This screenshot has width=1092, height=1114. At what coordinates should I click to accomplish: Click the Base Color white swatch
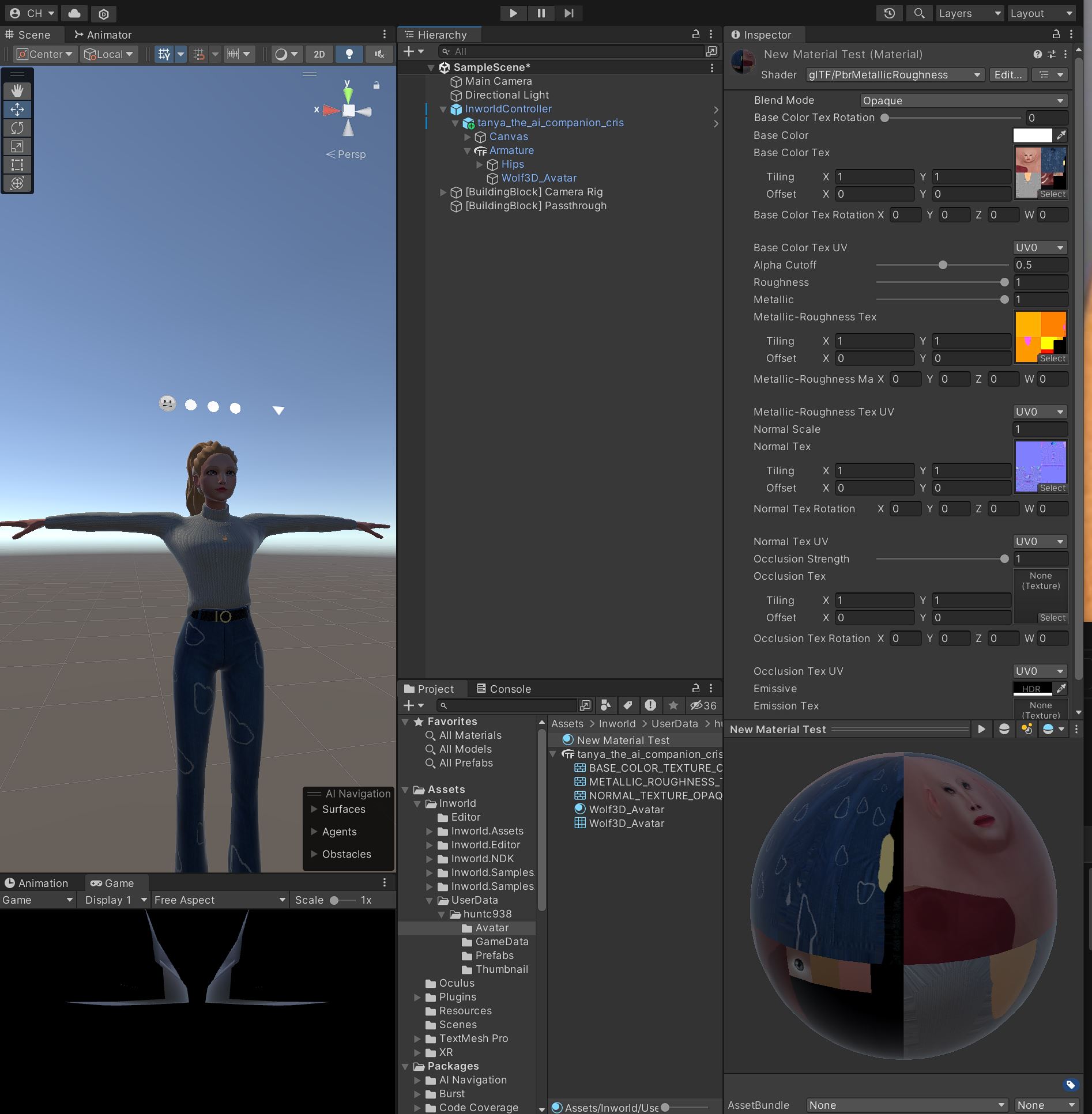[1033, 135]
